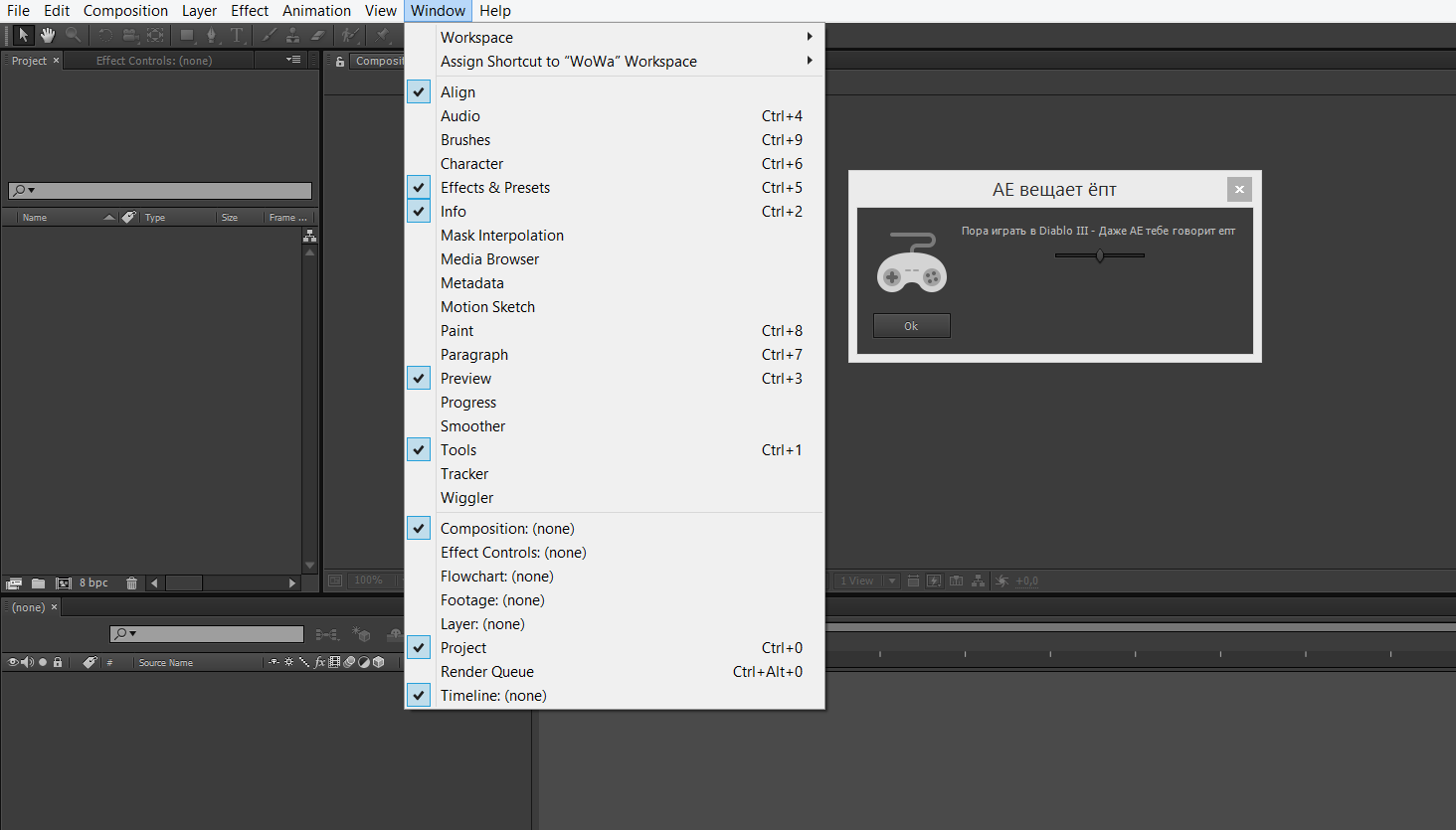Select the Rectangle shape tool

click(x=187, y=35)
